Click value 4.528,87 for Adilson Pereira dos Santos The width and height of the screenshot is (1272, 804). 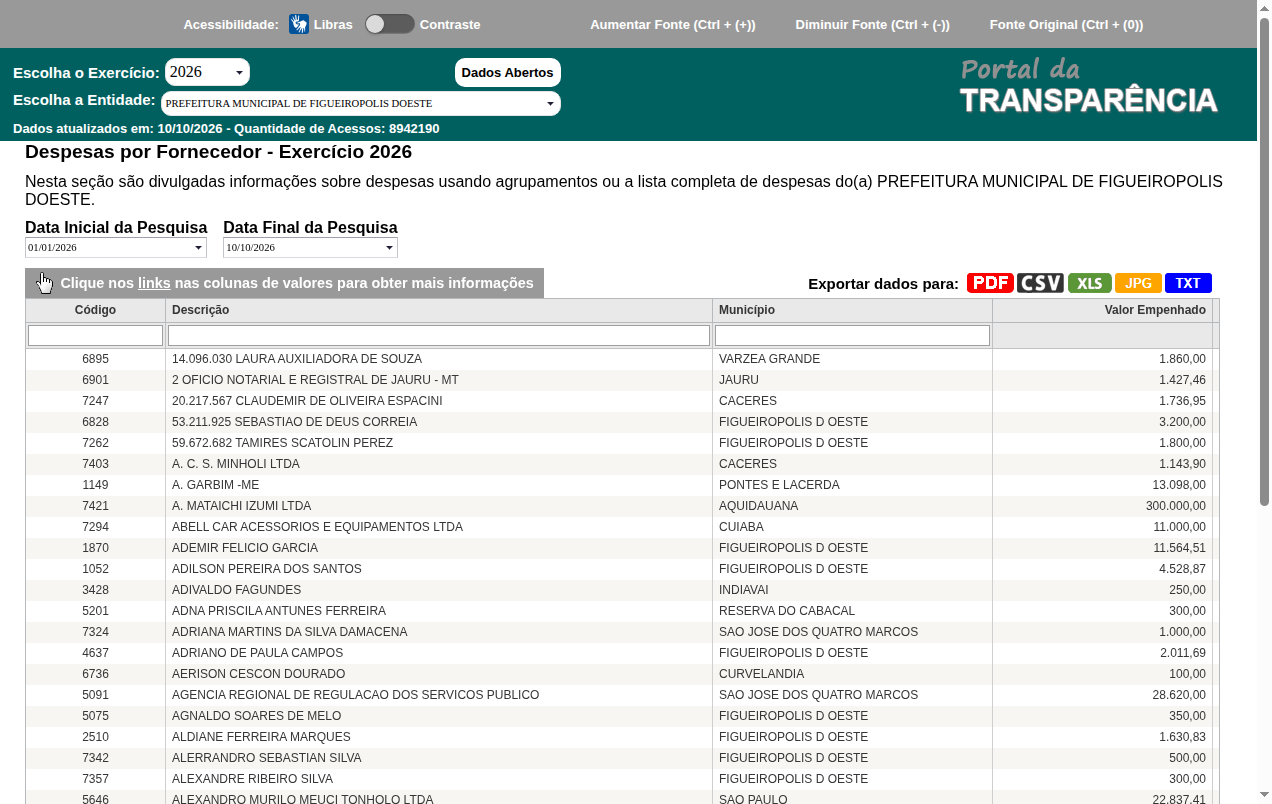1182,569
